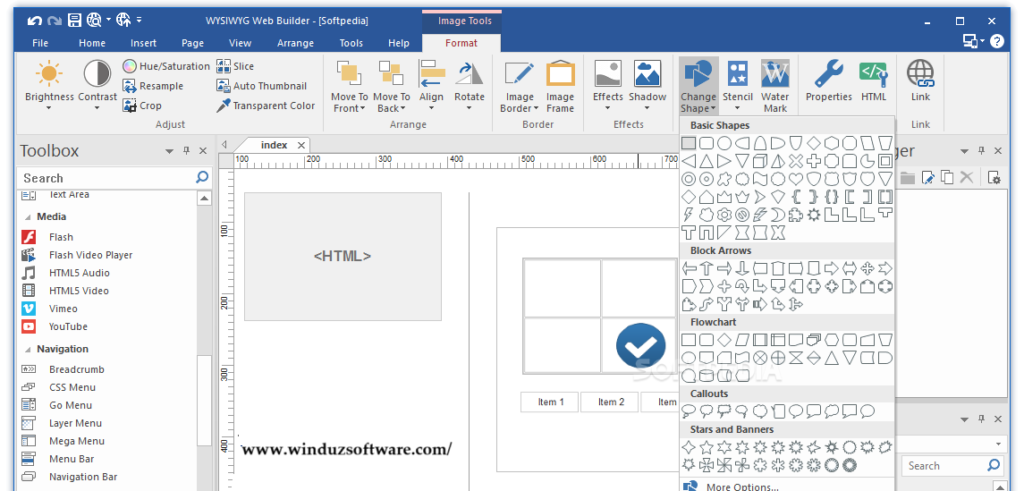Click the Undo icon in title bar
Viewport: 1024px width, 491px height.
[x=35, y=20]
